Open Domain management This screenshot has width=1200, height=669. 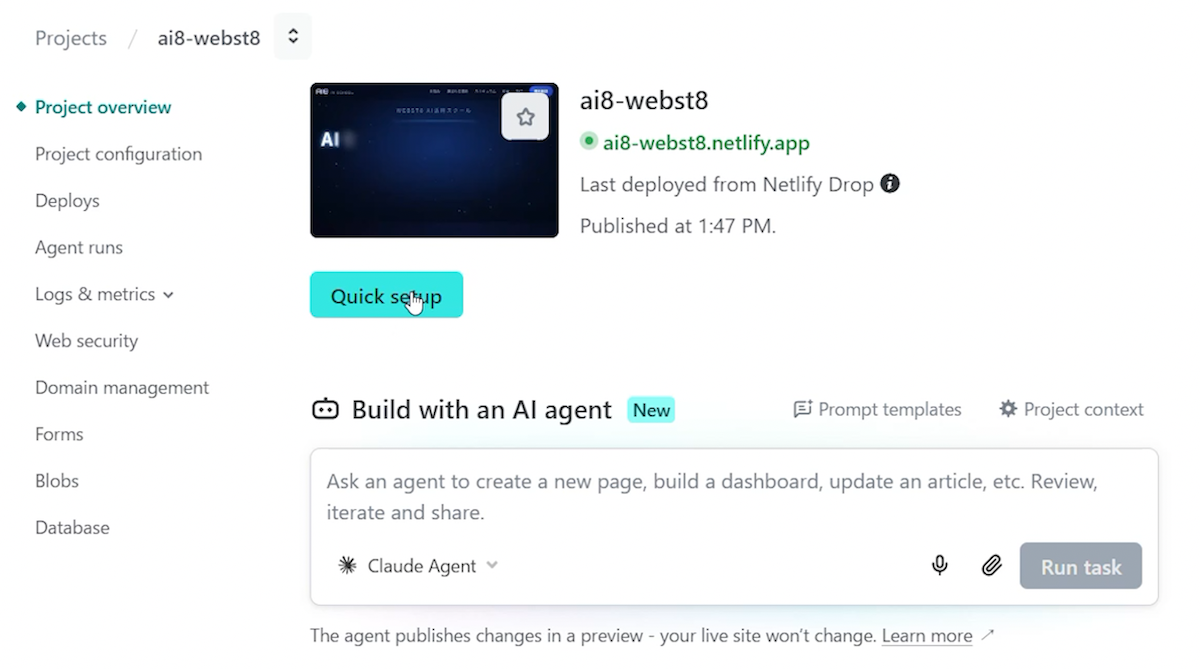click(x=122, y=388)
